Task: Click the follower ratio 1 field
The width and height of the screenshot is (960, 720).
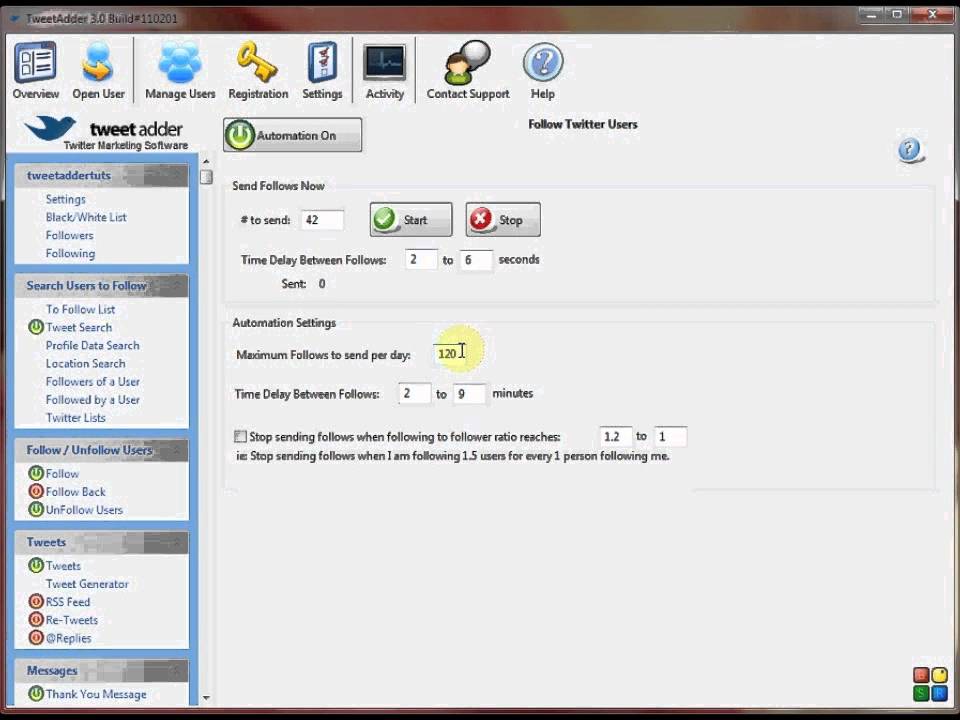Action: point(670,437)
